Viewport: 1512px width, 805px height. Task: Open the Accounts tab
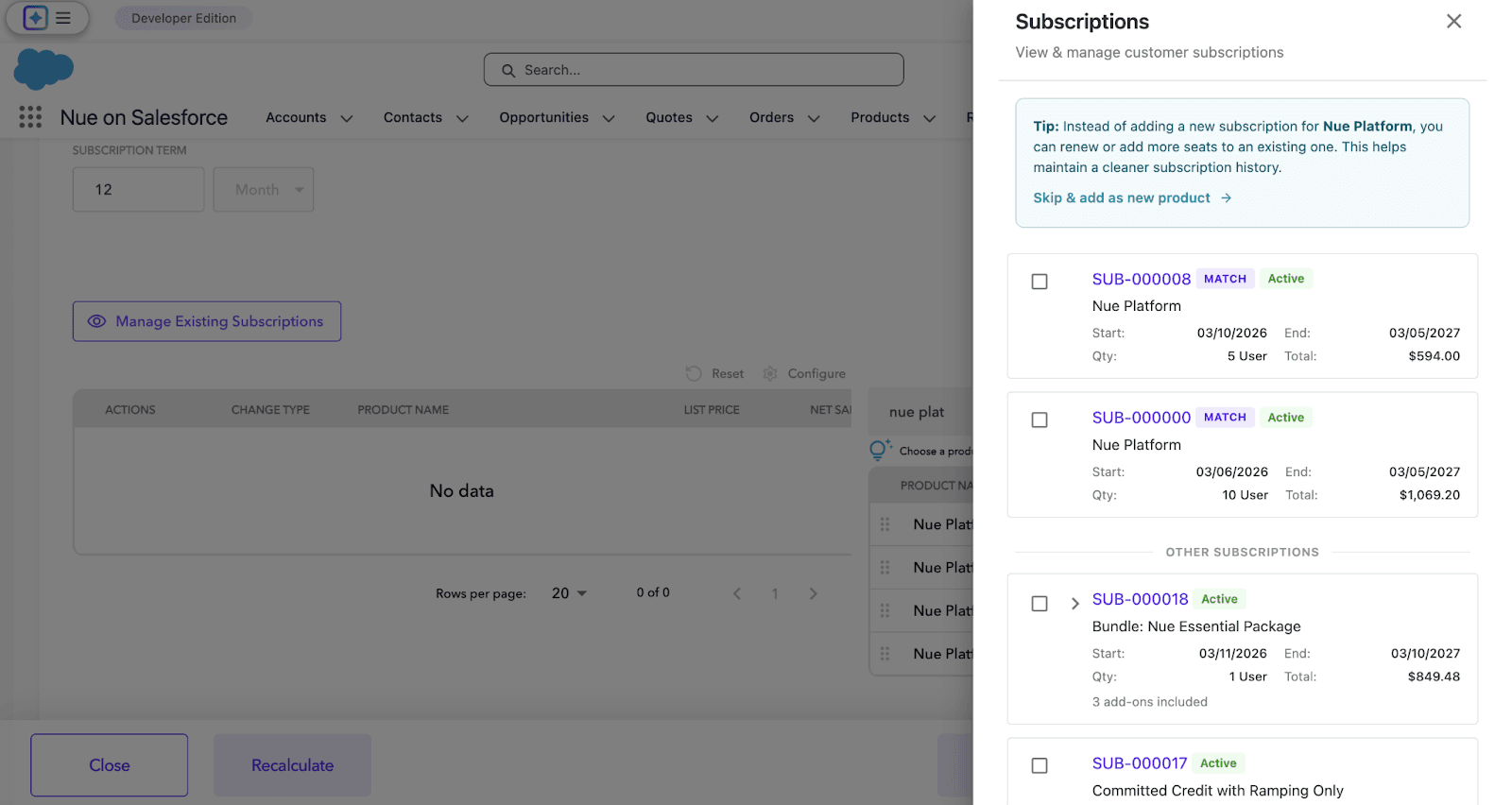tap(296, 117)
